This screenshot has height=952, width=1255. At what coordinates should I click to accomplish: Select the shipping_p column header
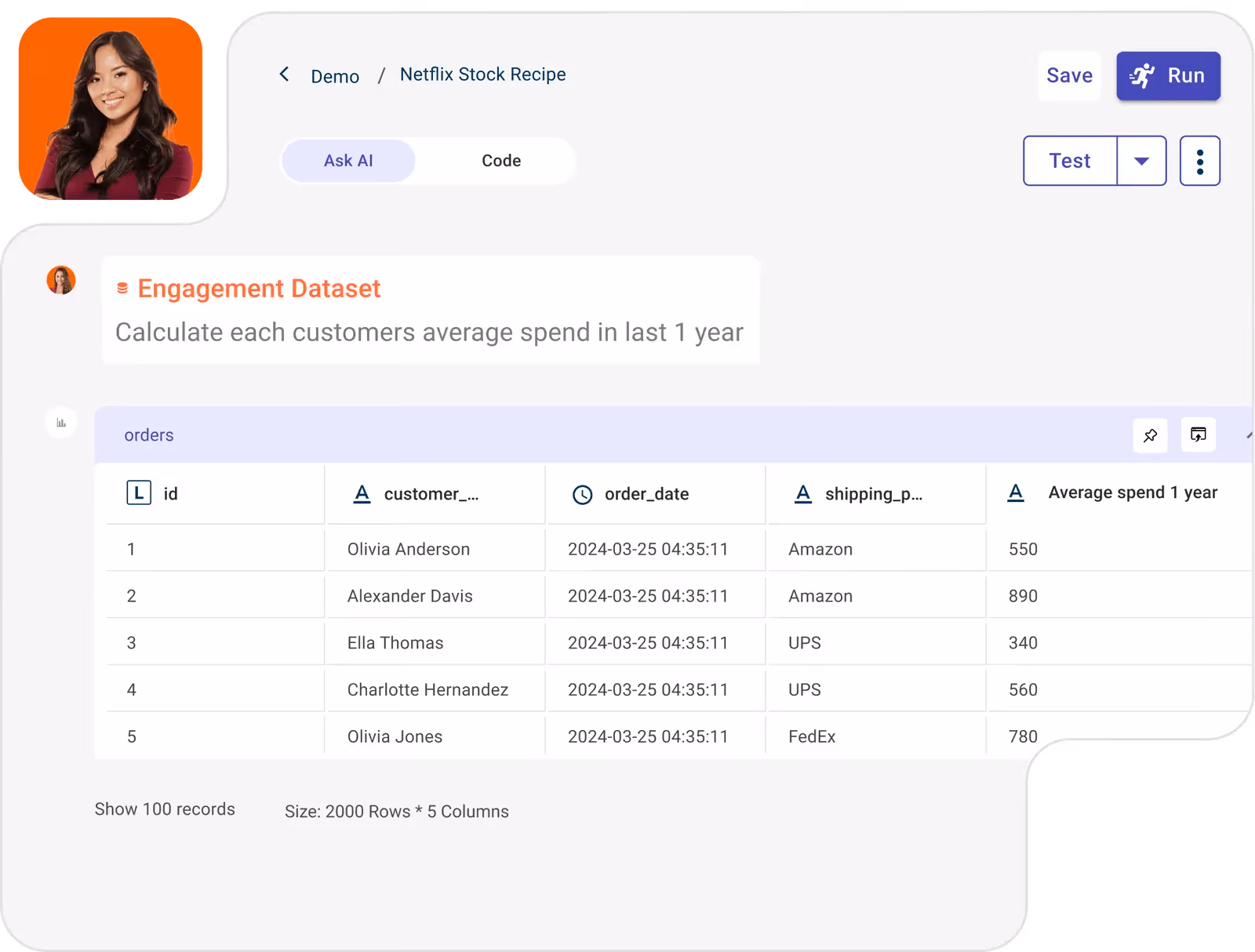(874, 494)
